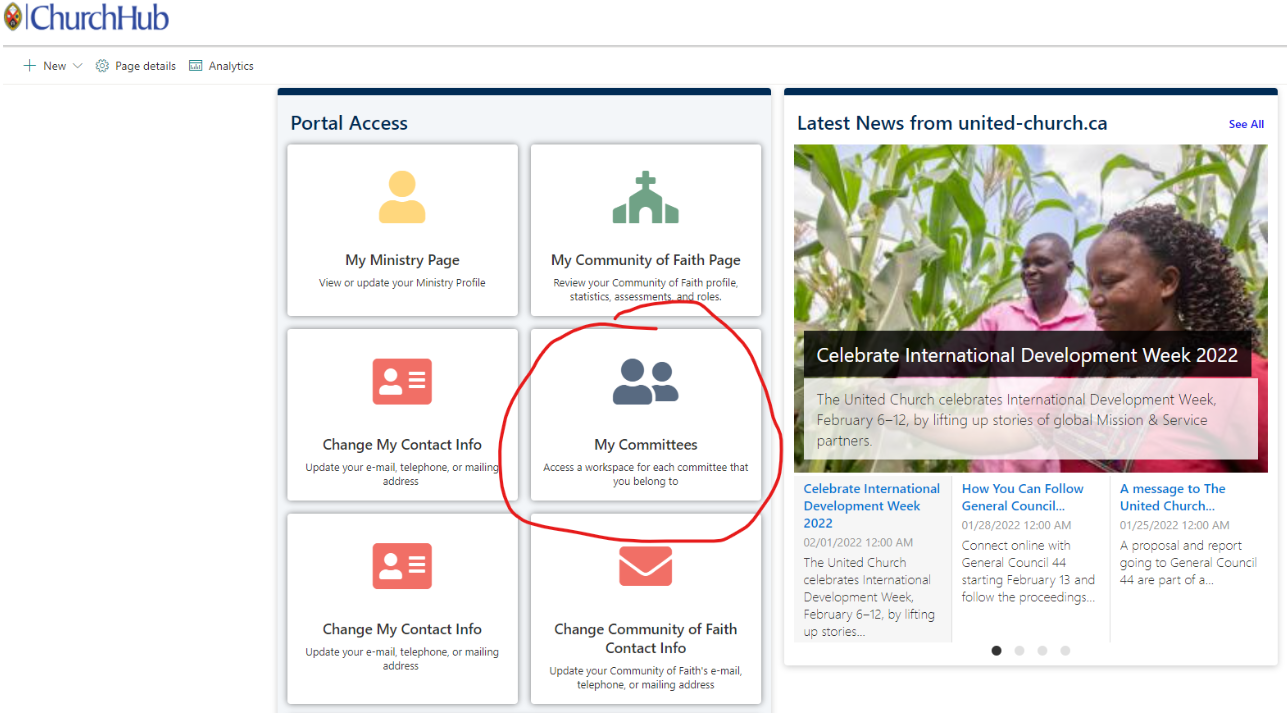Click 'Connect online with General Council 44' summary
The height and width of the screenshot is (721, 1287).
[x=1028, y=571]
